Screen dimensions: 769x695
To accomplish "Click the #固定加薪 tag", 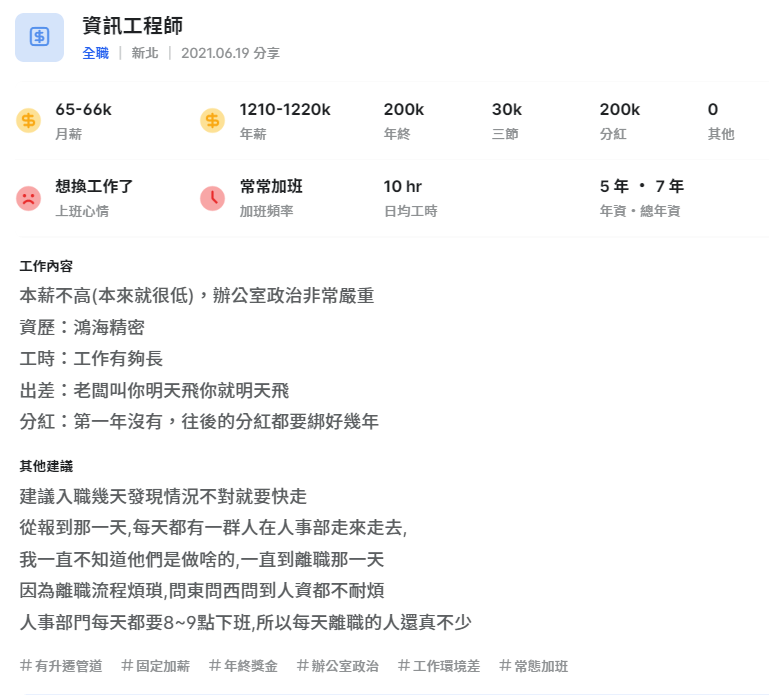I will click(x=155, y=666).
